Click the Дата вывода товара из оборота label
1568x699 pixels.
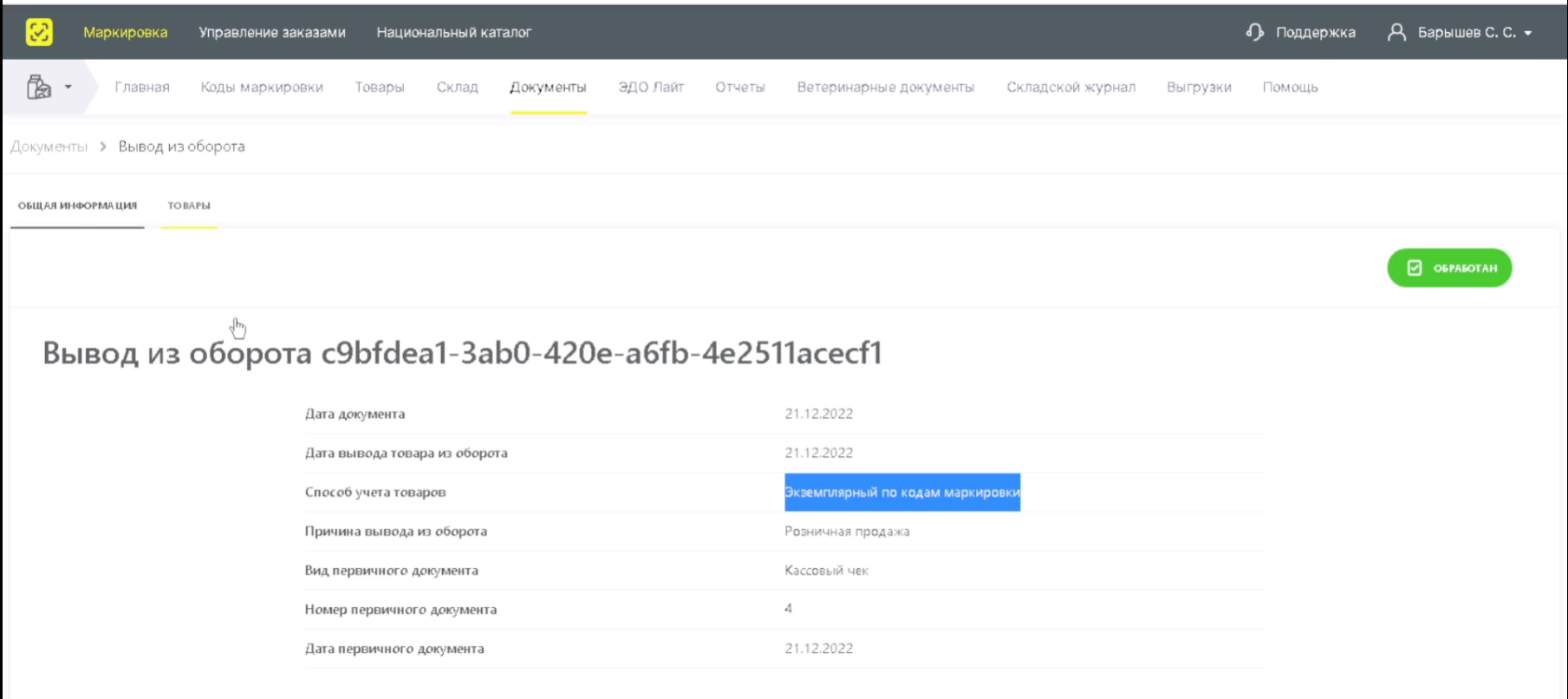pos(407,453)
